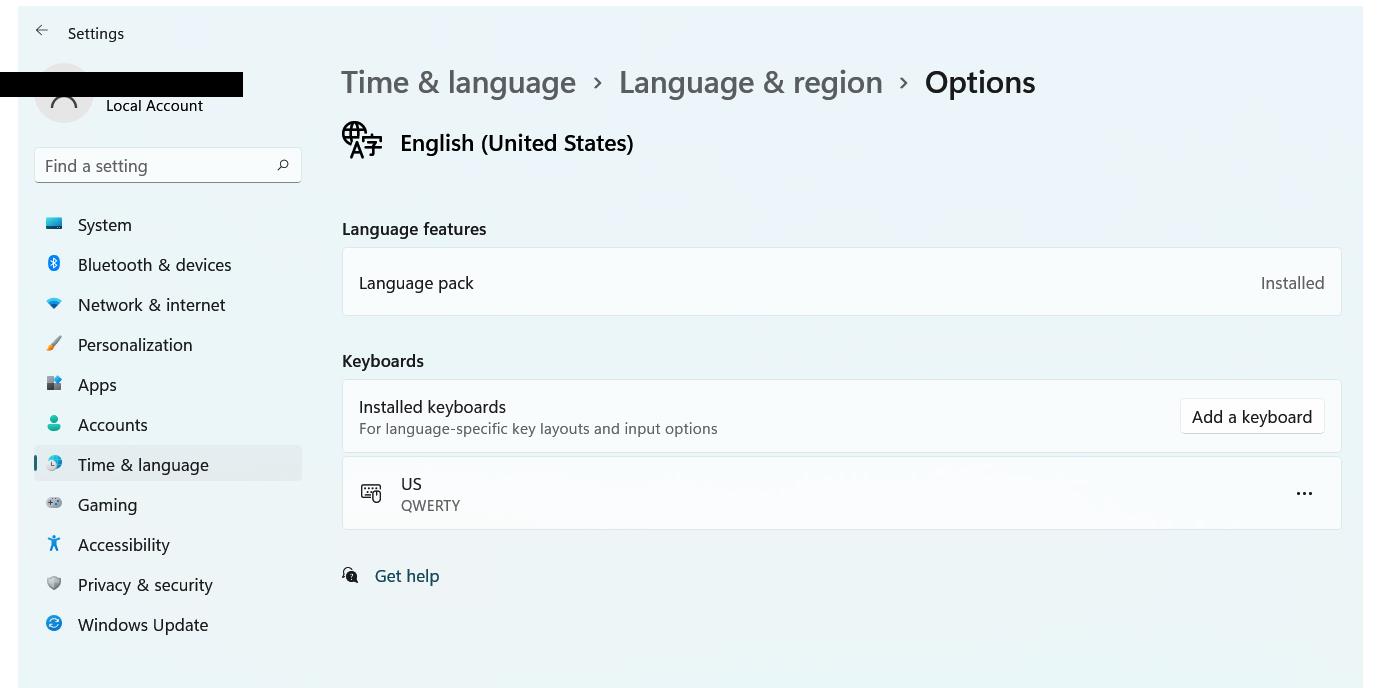Screen dimensions: 1396x688
Task: Click the Get help headset icon
Action: click(350, 575)
